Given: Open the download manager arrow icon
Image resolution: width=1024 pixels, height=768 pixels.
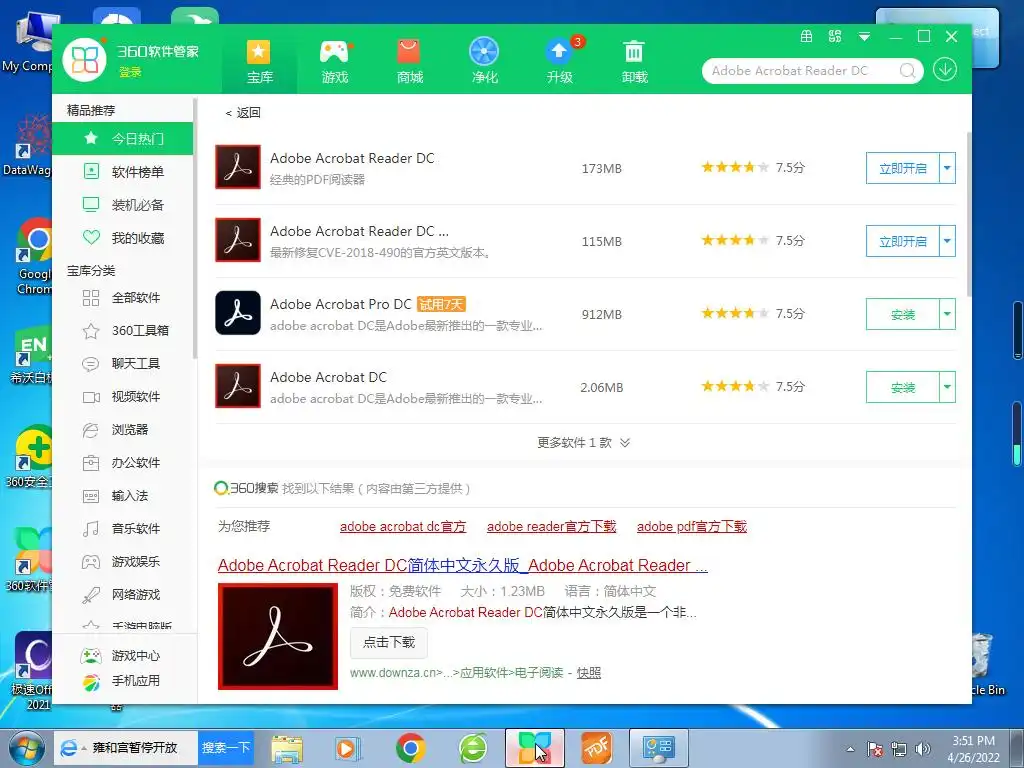Looking at the screenshot, I should 944,70.
